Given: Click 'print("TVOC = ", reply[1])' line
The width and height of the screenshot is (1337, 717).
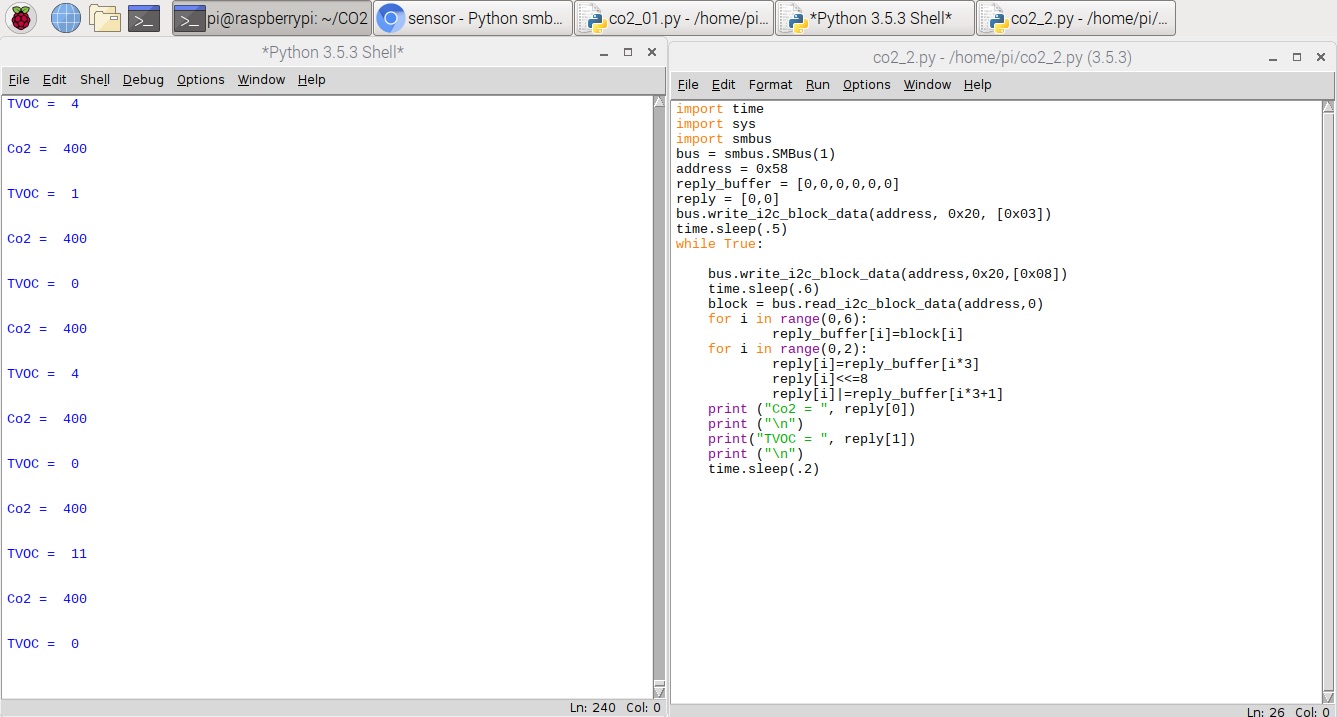Looking at the screenshot, I should (x=812, y=439).
